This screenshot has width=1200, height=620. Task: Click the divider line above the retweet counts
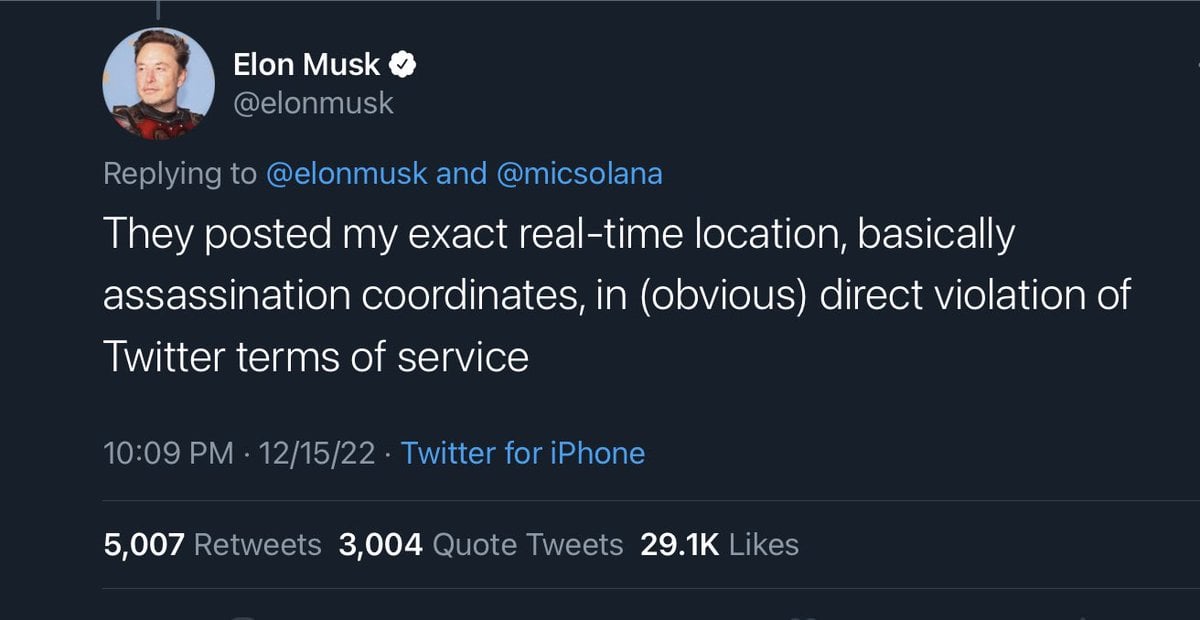click(651, 501)
